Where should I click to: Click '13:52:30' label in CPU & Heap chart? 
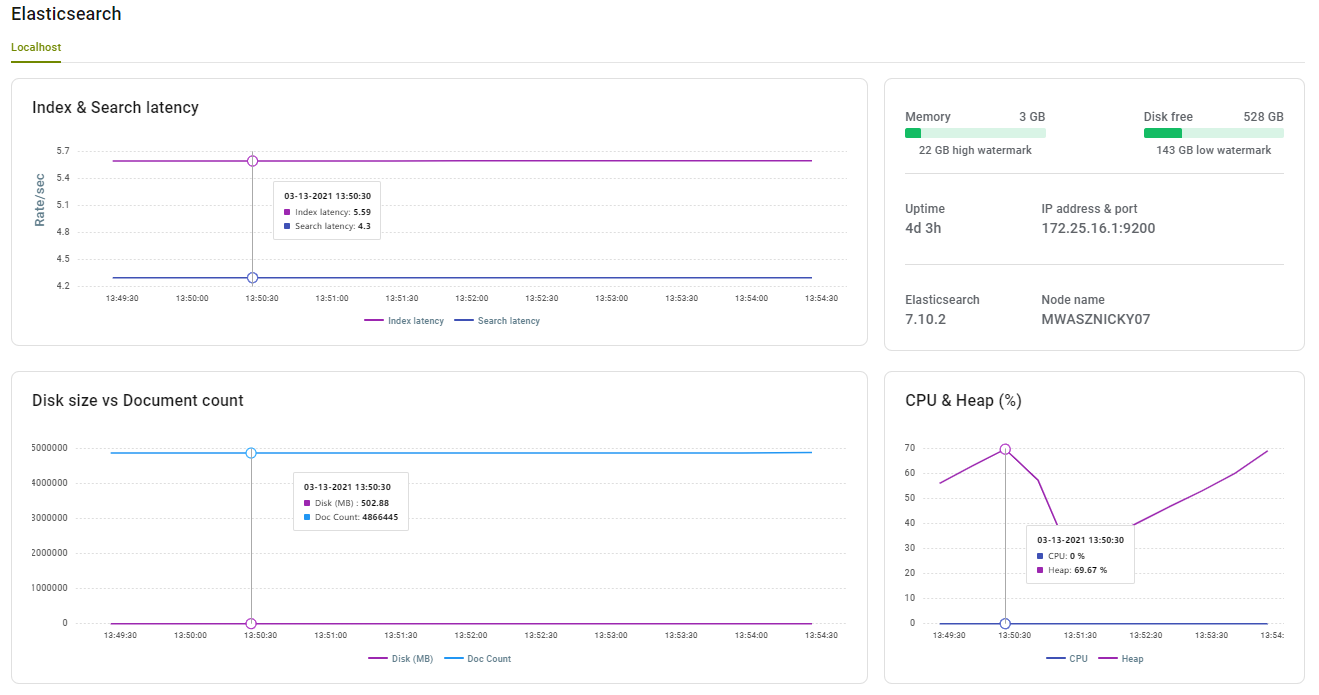(1146, 635)
